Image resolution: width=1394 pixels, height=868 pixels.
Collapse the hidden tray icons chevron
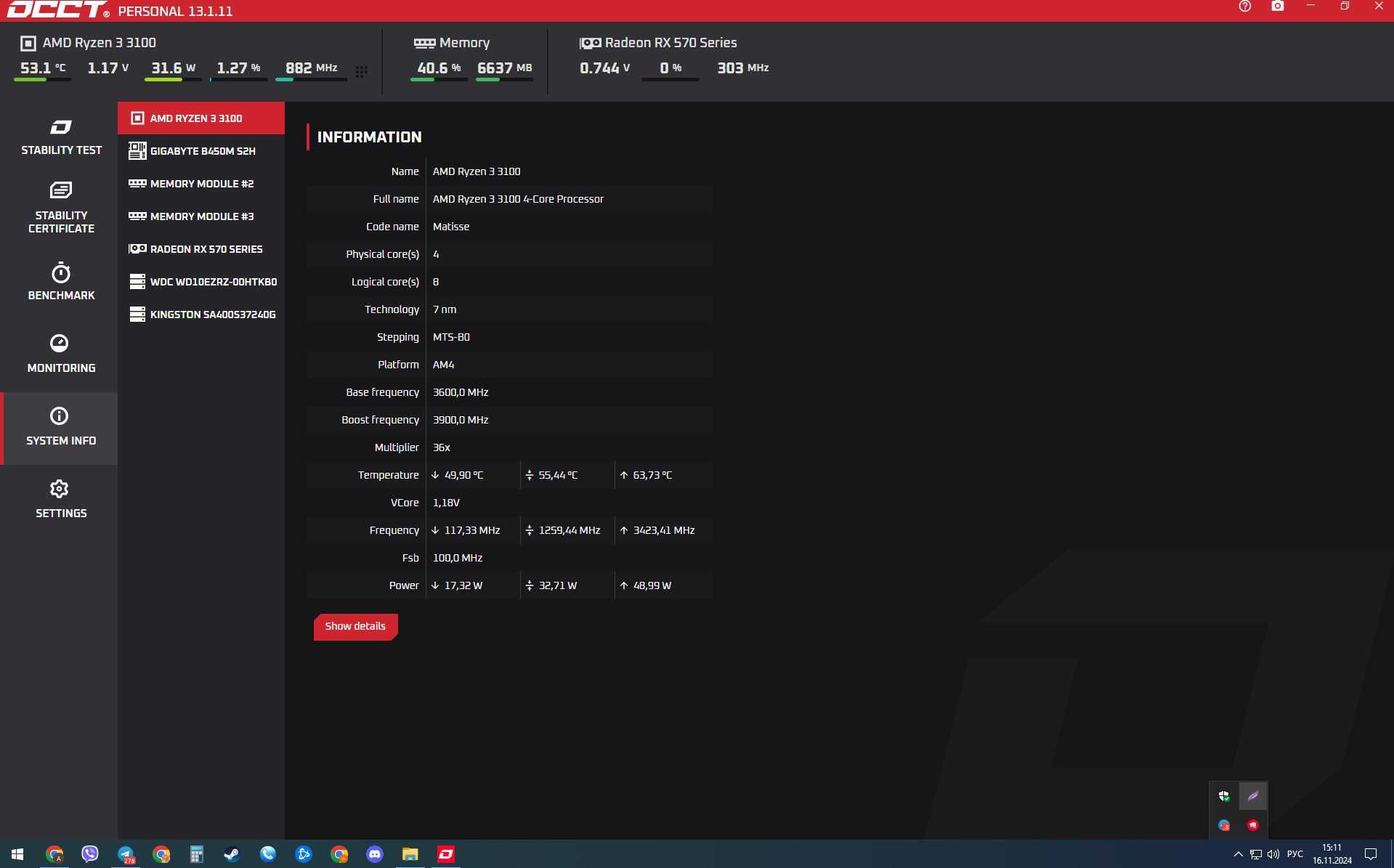point(1238,854)
